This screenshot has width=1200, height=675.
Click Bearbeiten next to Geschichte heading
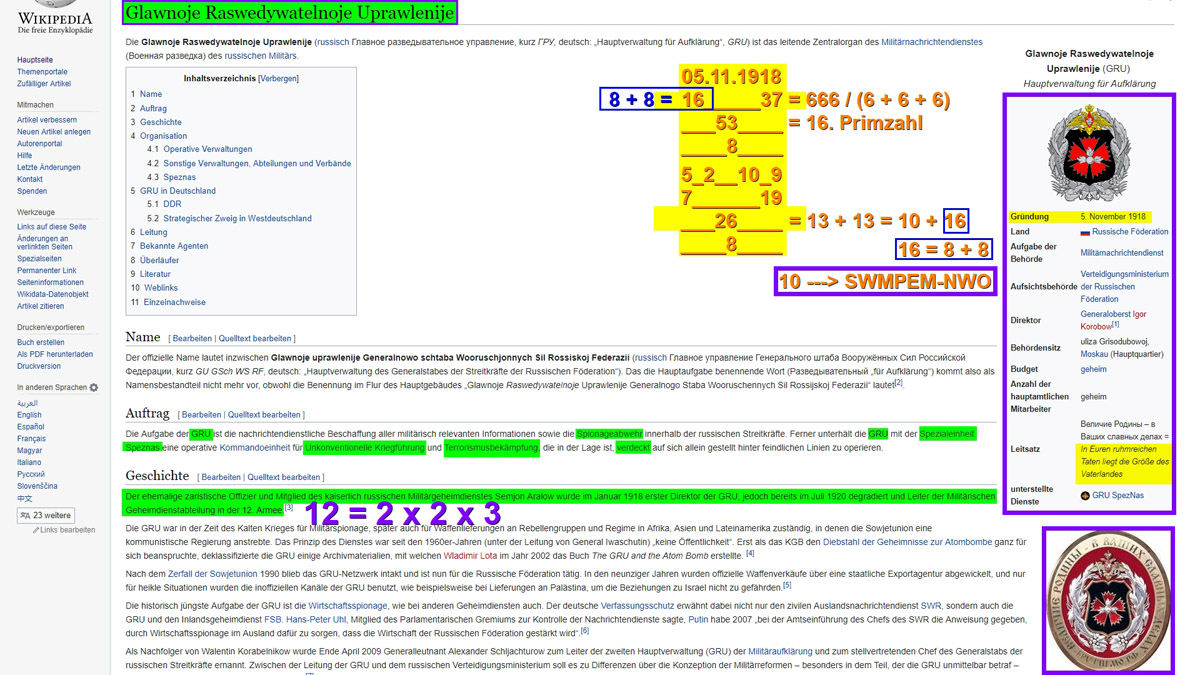[221, 478]
